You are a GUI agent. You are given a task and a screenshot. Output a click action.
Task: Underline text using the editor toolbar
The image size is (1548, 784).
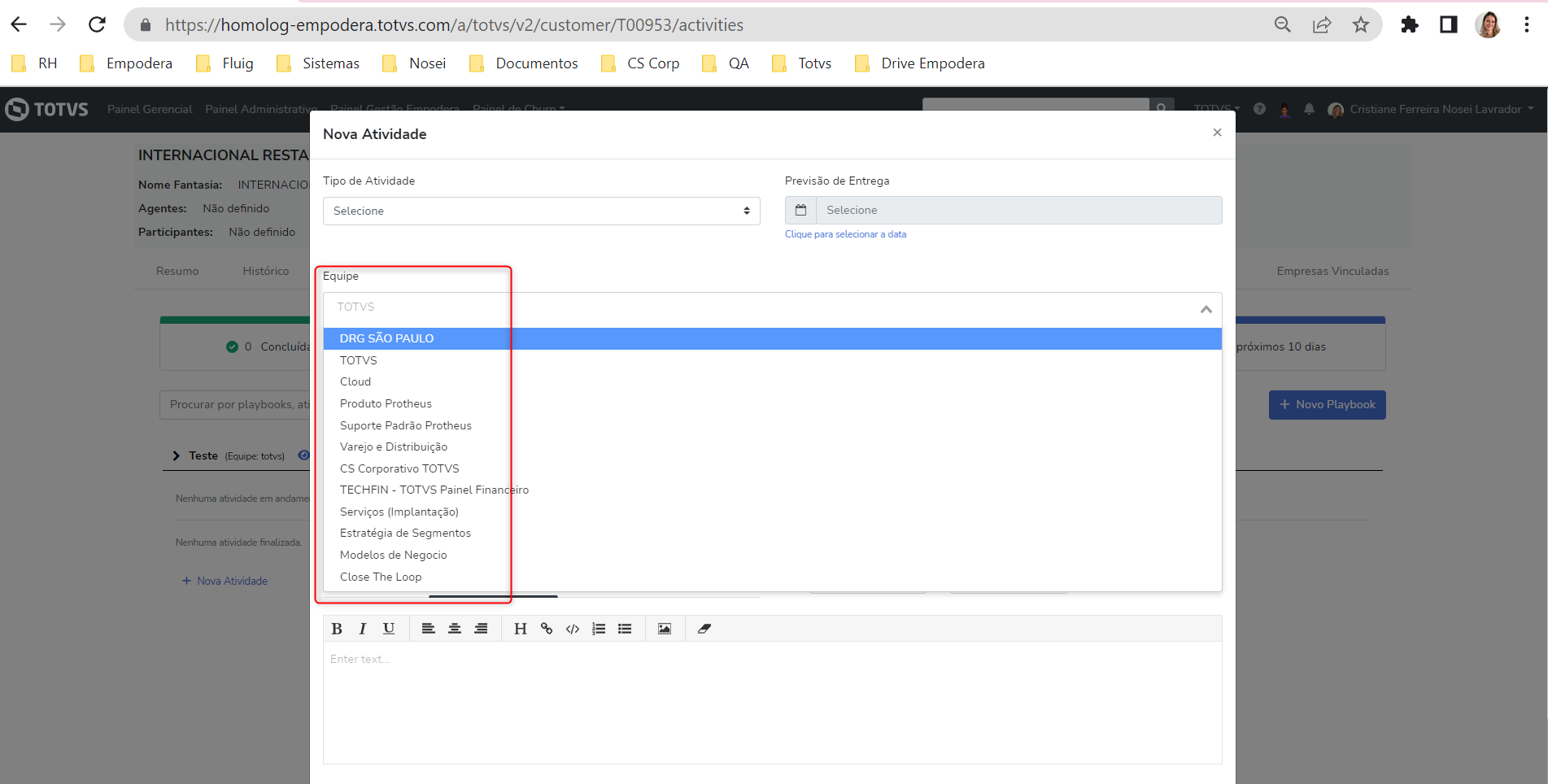click(389, 629)
